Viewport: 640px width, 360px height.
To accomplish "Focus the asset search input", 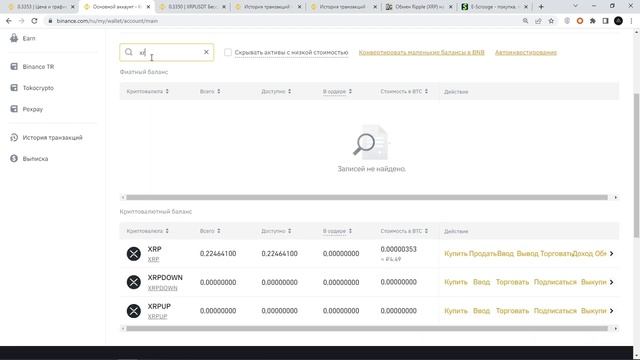I will pyautogui.click(x=167, y=52).
